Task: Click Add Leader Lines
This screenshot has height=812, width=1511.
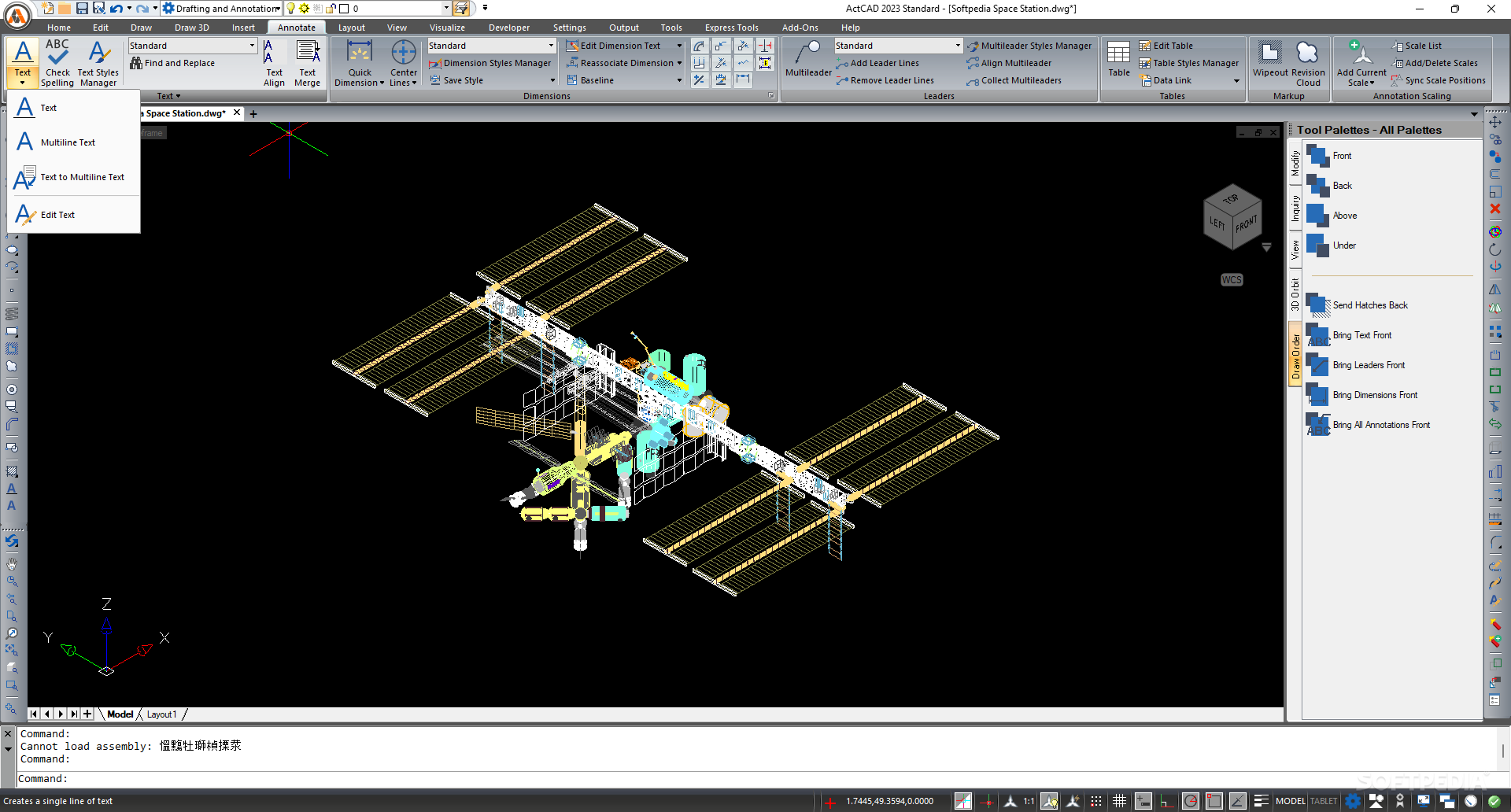Action: pyautogui.click(x=877, y=63)
